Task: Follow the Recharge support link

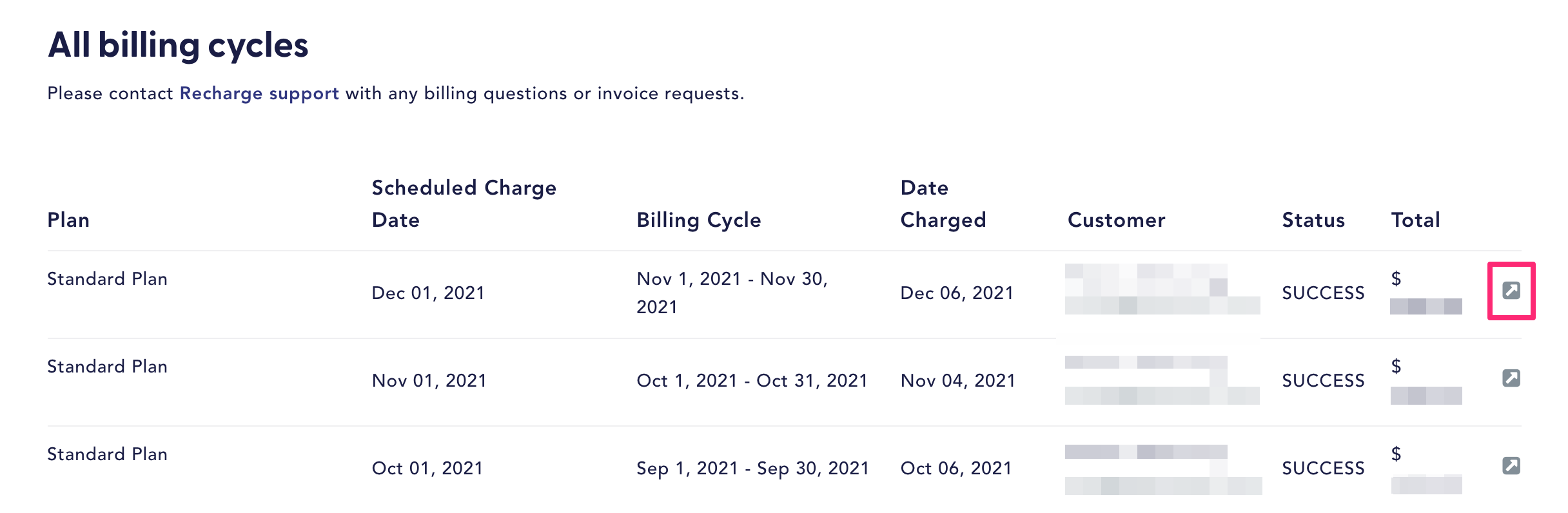Action: click(x=259, y=94)
